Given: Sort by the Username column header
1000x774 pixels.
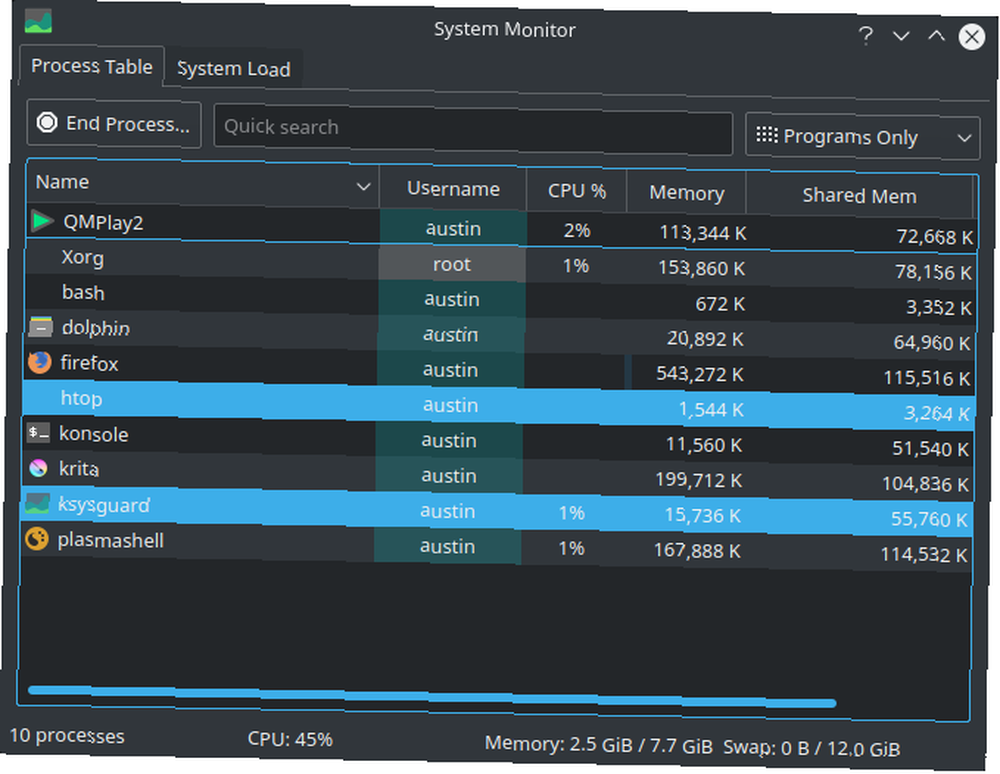Looking at the screenshot, I should [453, 189].
